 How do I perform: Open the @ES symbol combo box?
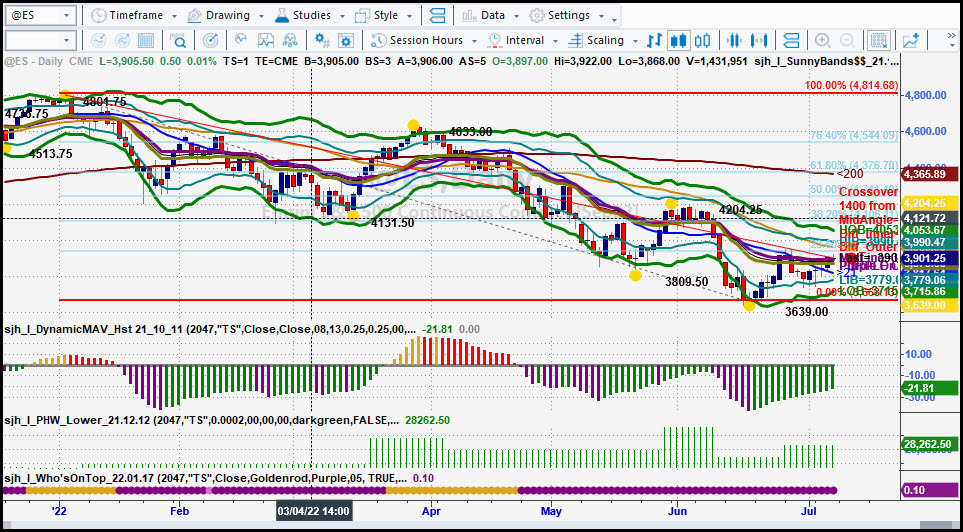click(x=41, y=15)
